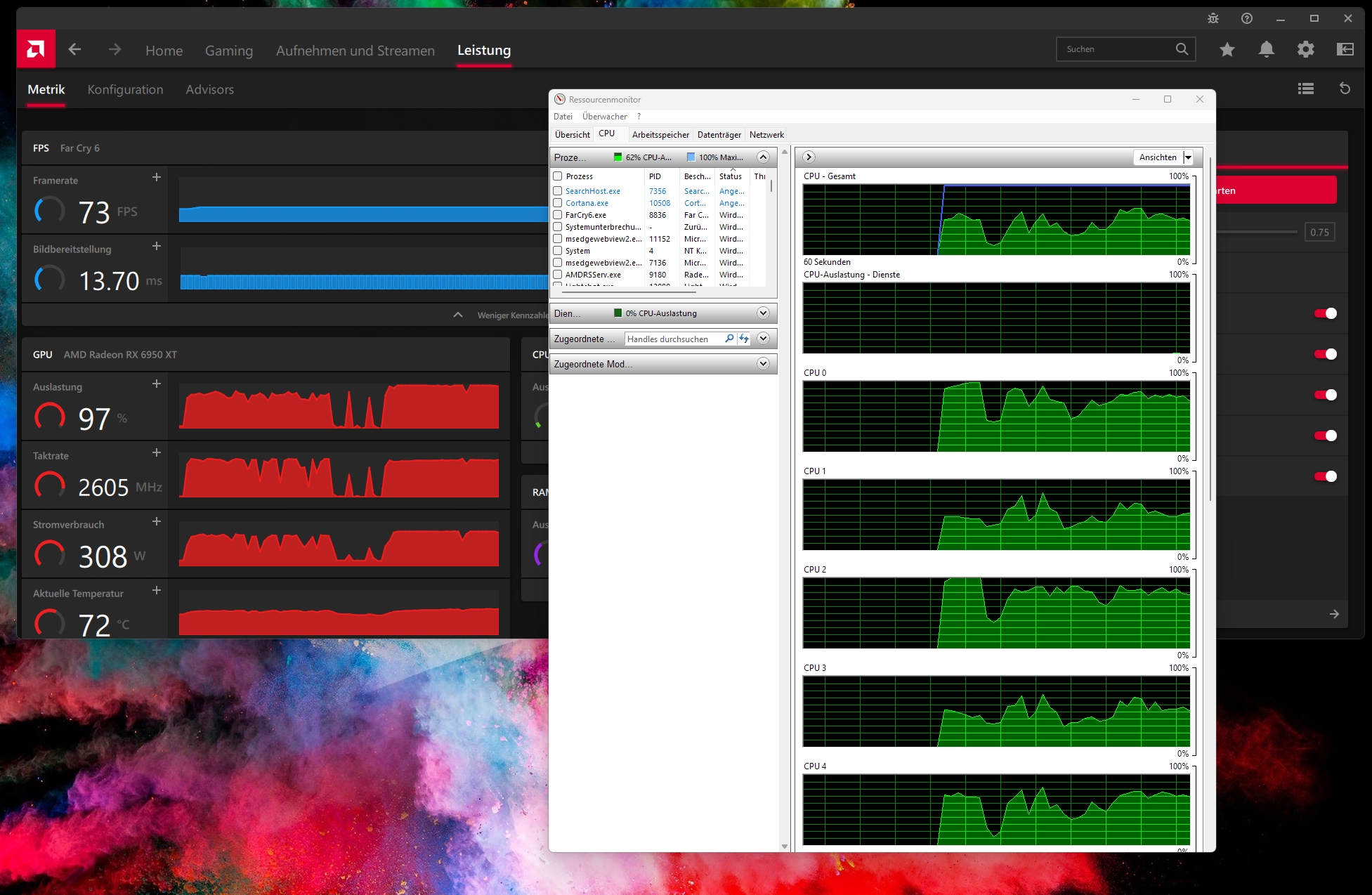Open the Gaming tab
Viewport: 1372px width, 895px height.
point(228,51)
